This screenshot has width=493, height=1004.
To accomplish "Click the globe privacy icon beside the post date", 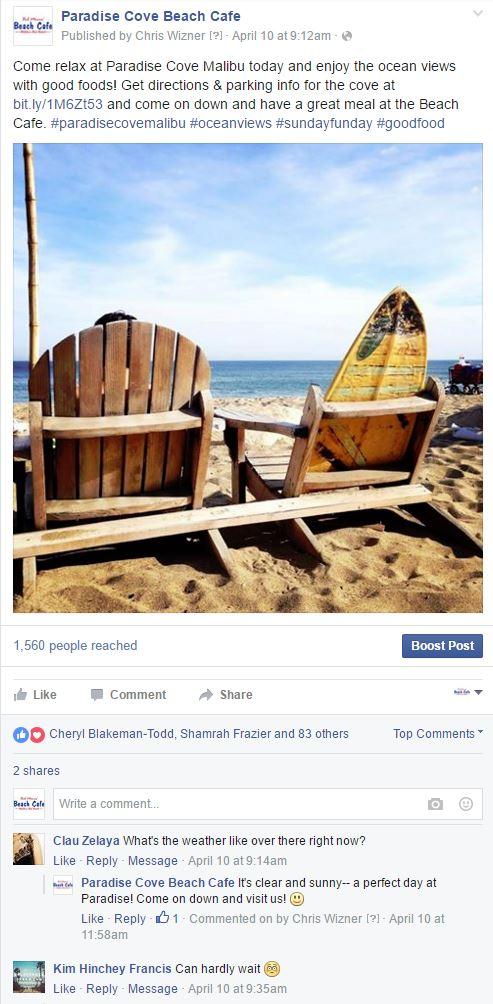I will coord(347,36).
